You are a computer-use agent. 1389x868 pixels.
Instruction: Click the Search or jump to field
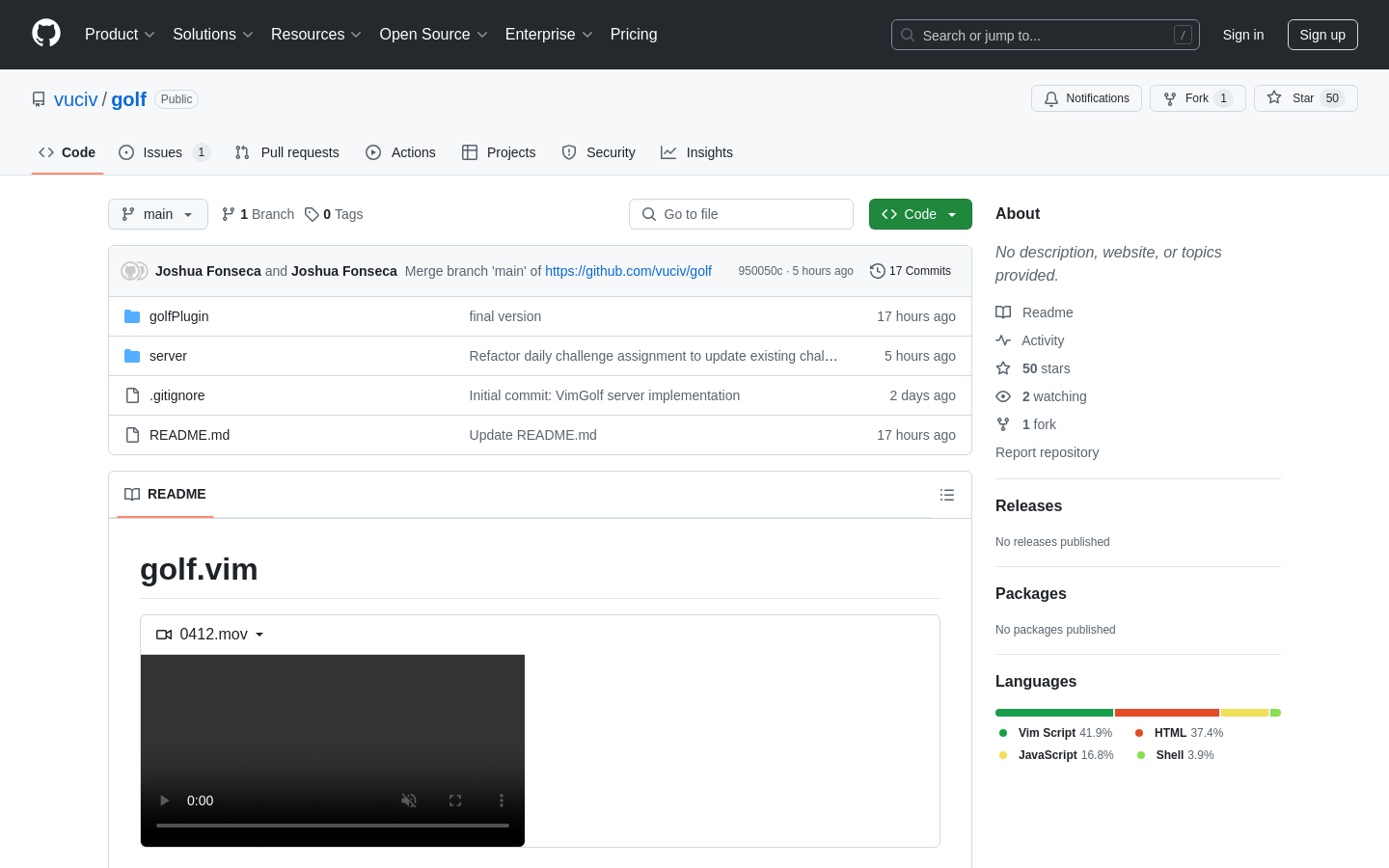point(1046,35)
